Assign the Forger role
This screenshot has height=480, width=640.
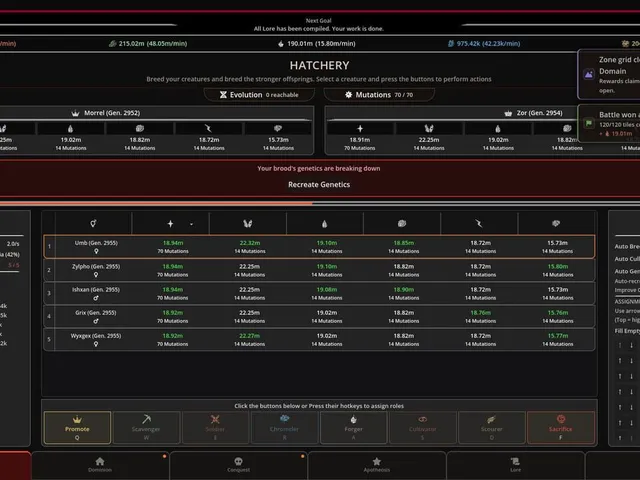(353, 427)
